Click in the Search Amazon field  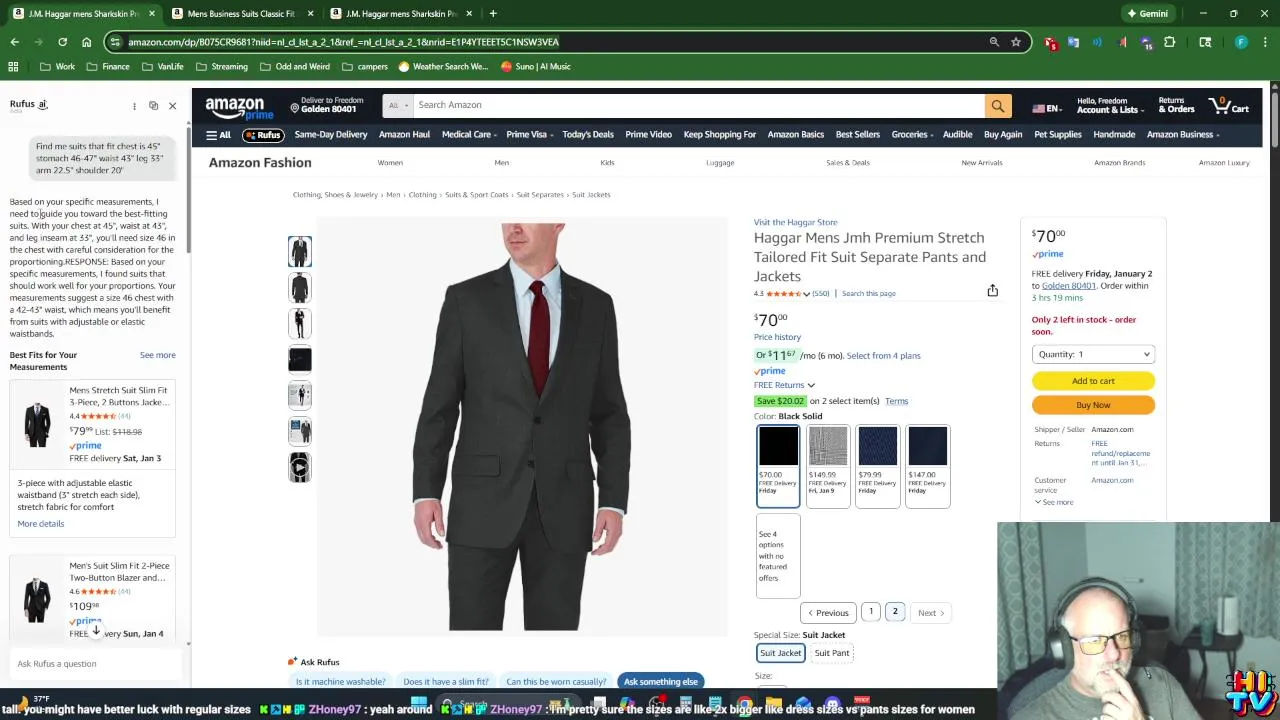pos(697,105)
